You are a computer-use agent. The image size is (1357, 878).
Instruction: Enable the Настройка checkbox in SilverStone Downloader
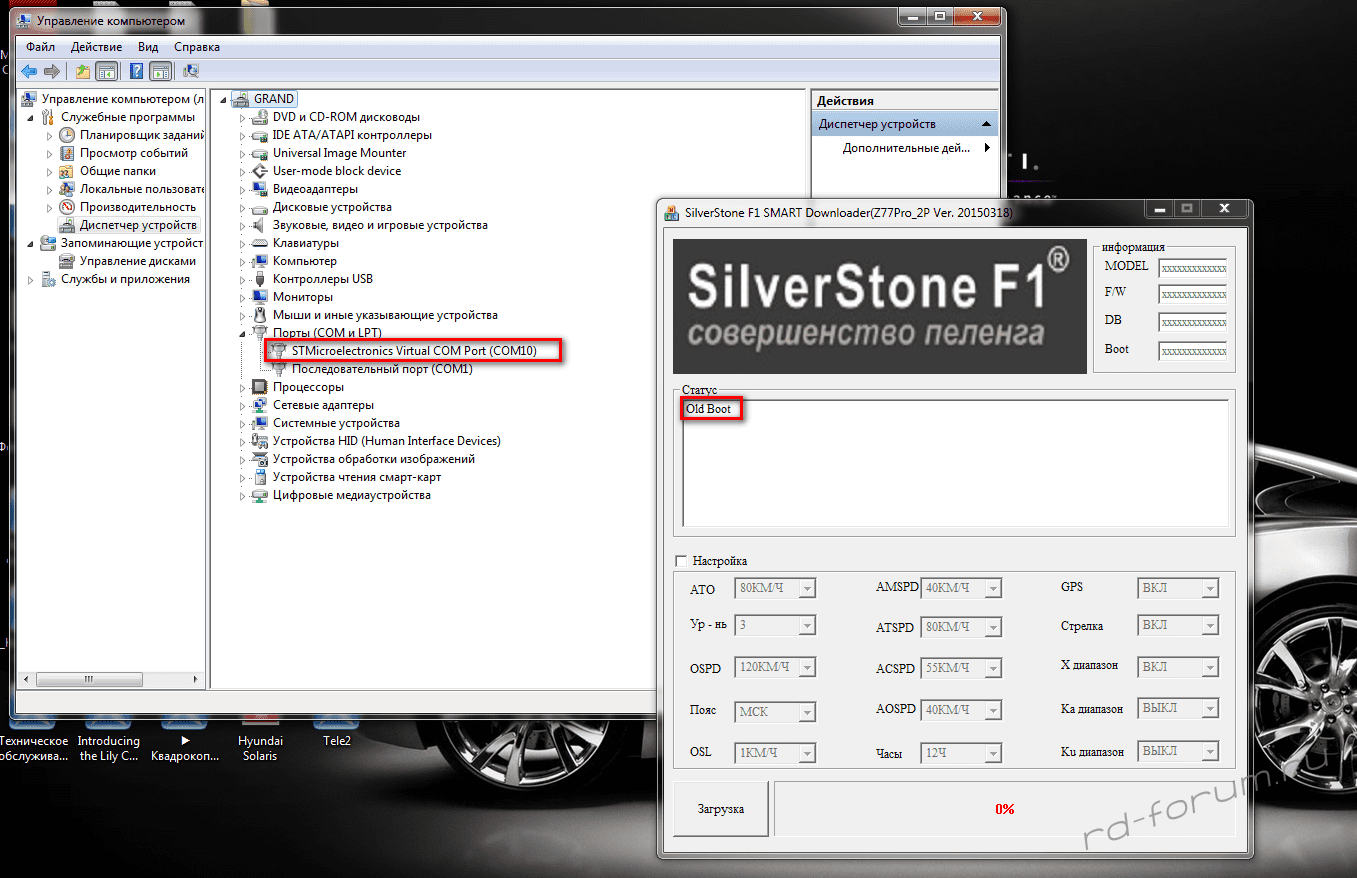tap(682, 561)
